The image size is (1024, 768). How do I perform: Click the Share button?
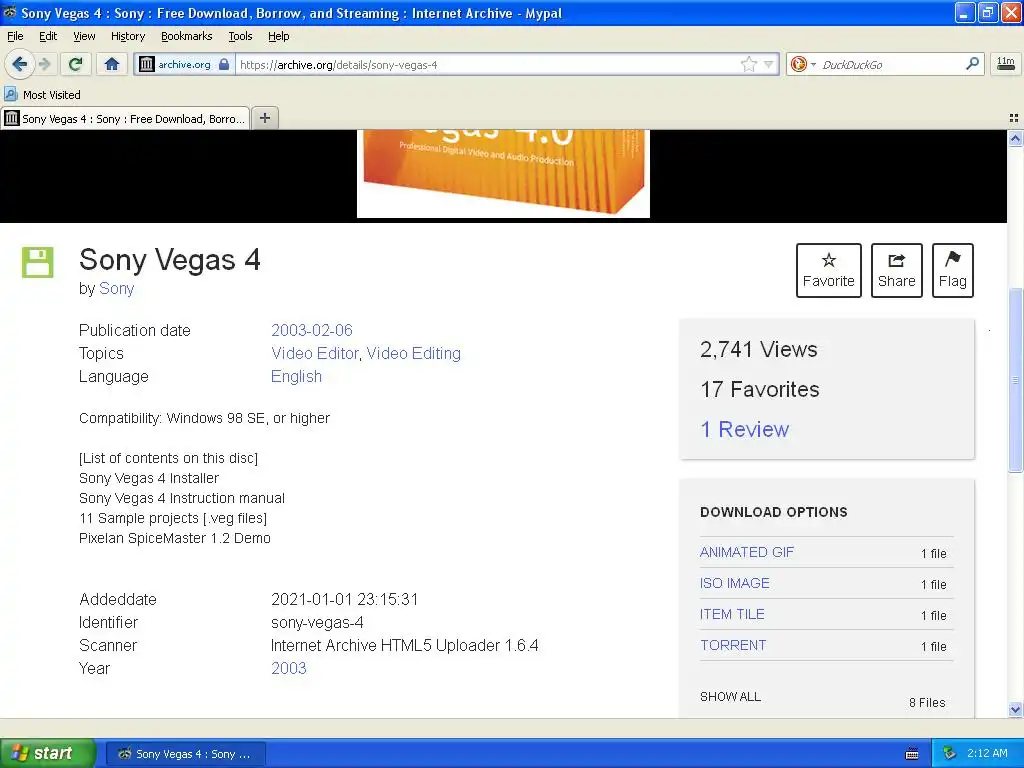tap(897, 270)
